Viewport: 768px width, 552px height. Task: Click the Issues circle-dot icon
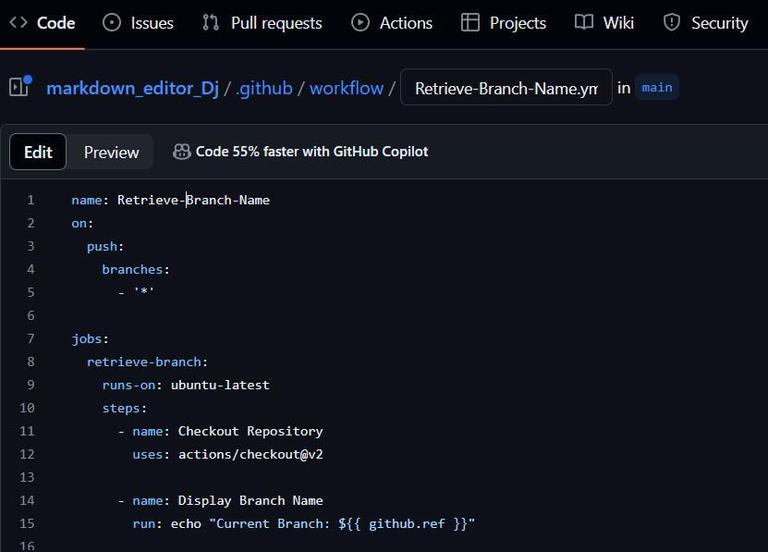click(x=112, y=23)
